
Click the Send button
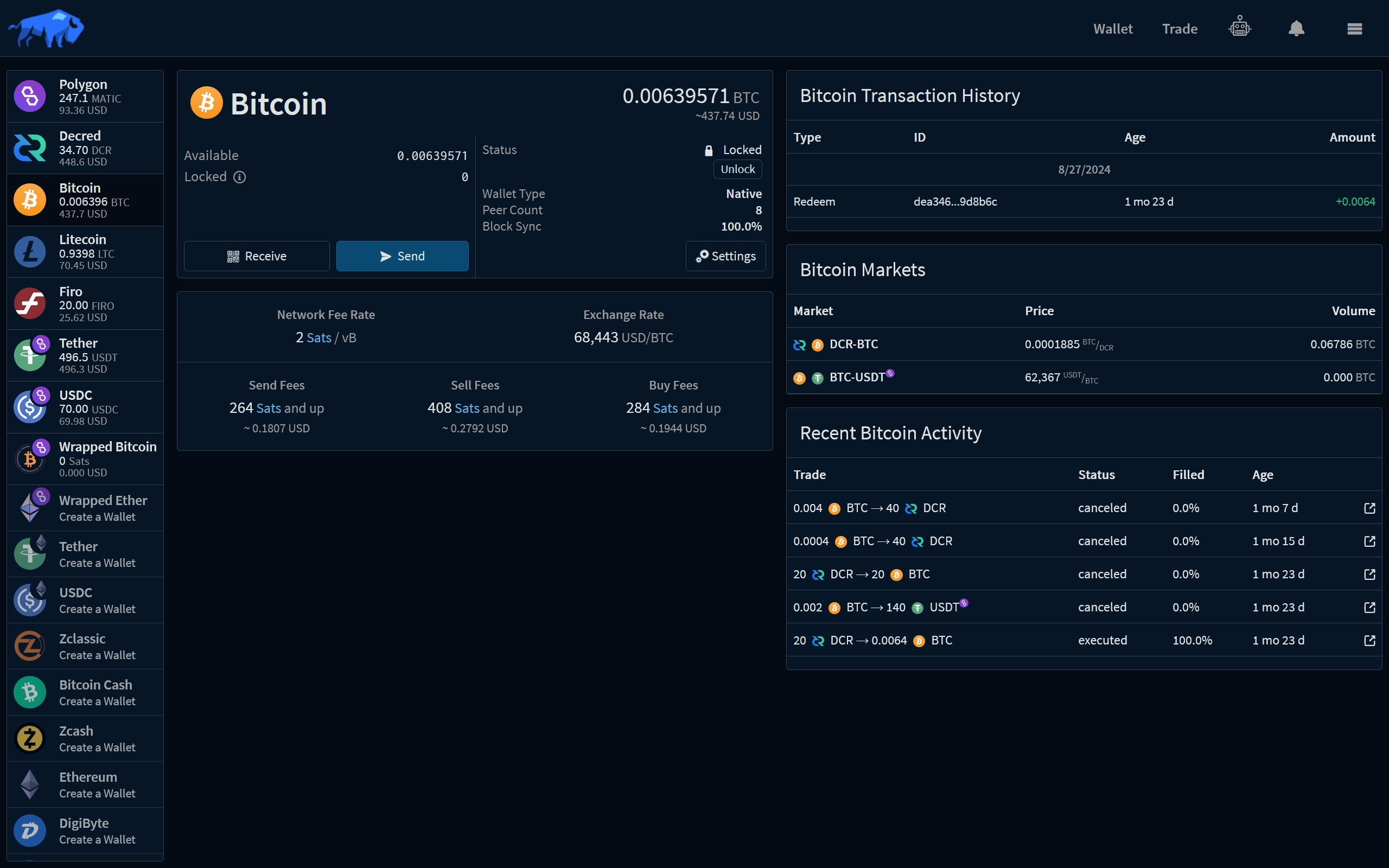pos(402,256)
